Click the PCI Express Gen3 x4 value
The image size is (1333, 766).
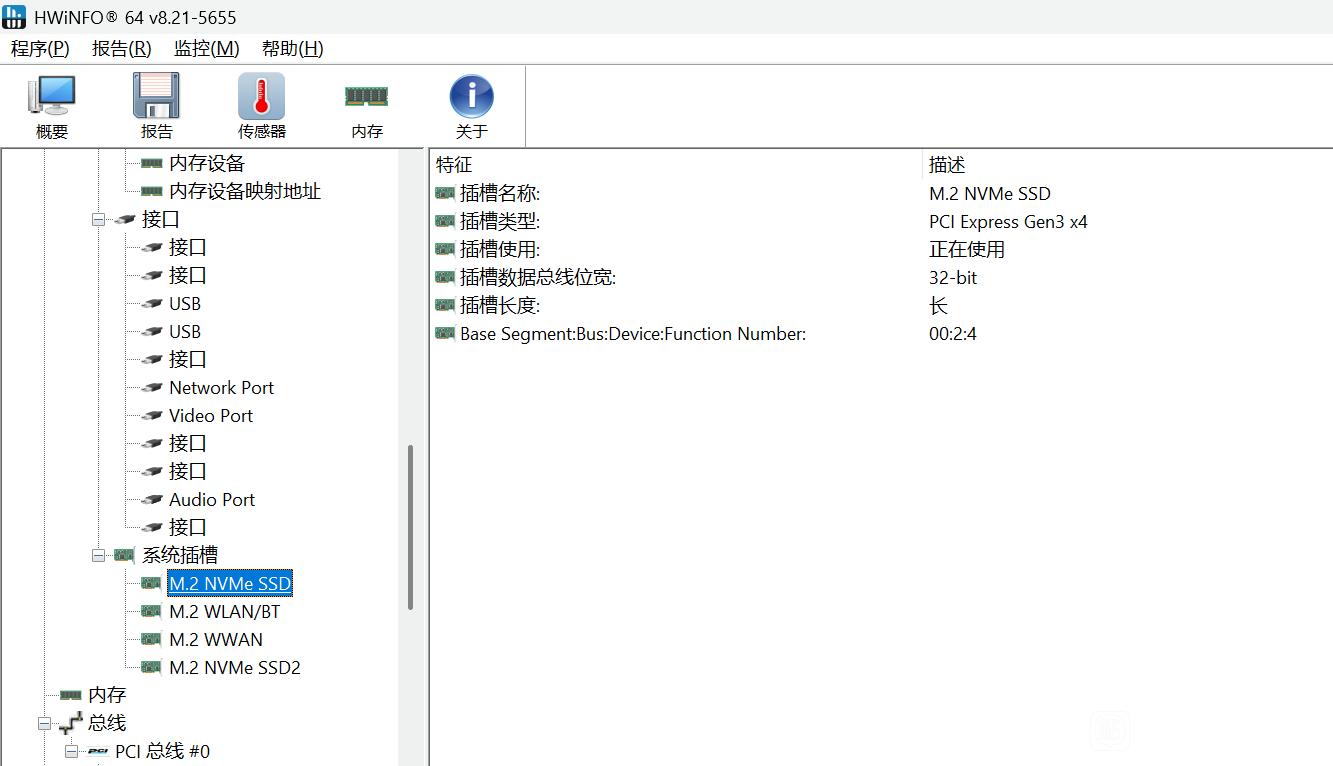1008,222
